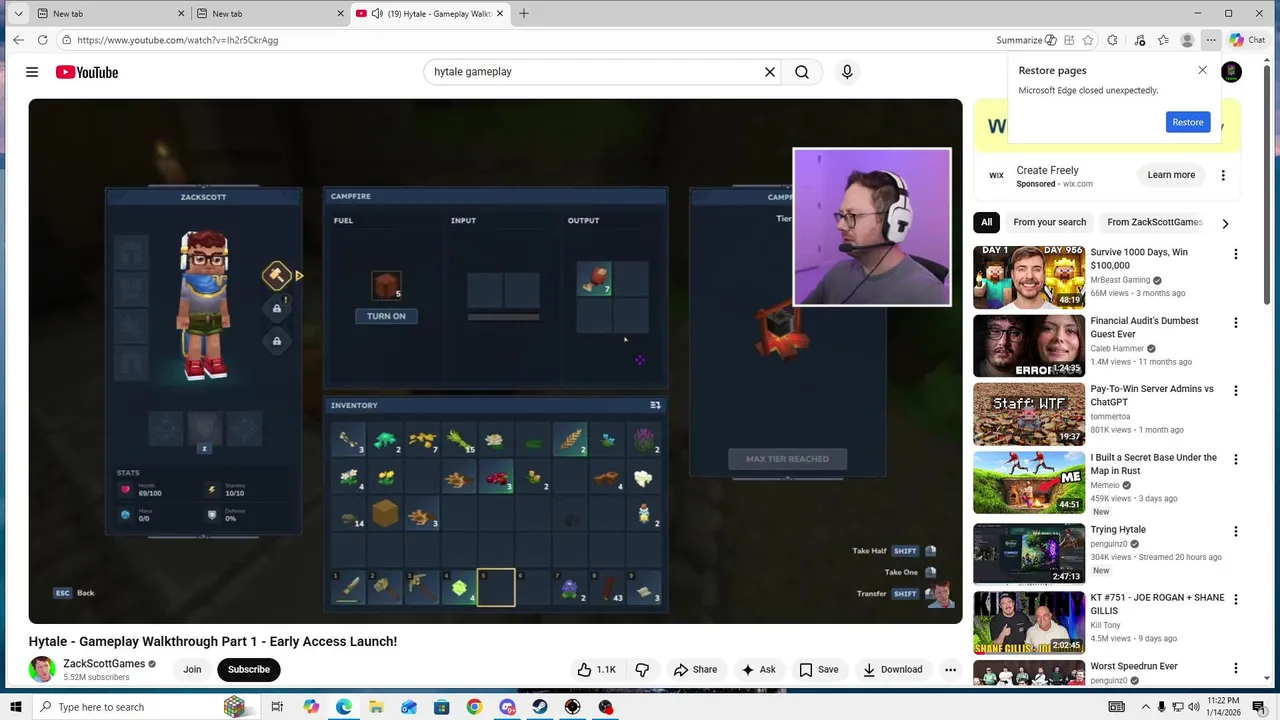Show more filter chips with right arrow
This screenshot has height=720, width=1280.
pos(1225,223)
